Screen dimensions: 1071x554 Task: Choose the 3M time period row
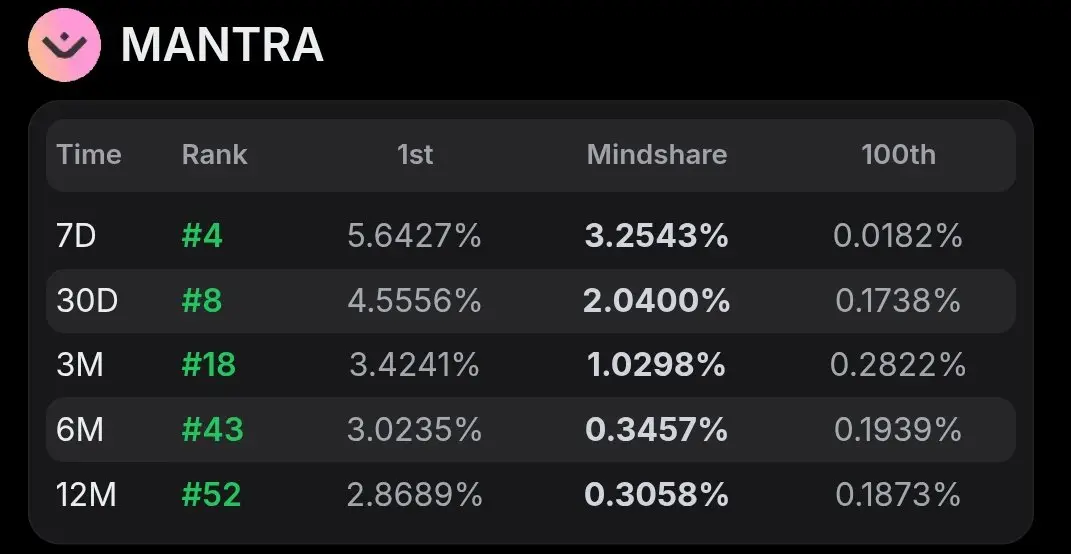click(x=531, y=365)
